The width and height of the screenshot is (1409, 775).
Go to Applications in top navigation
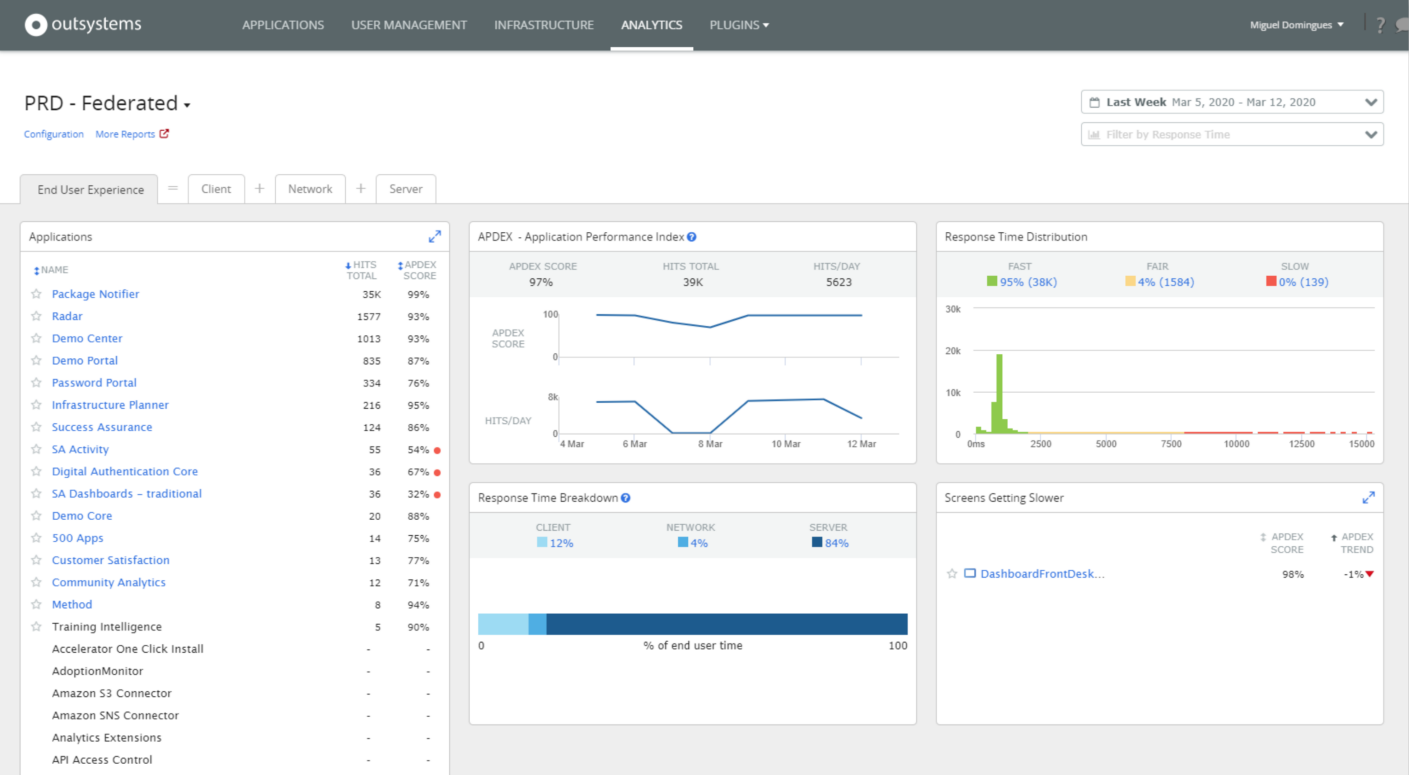283,25
